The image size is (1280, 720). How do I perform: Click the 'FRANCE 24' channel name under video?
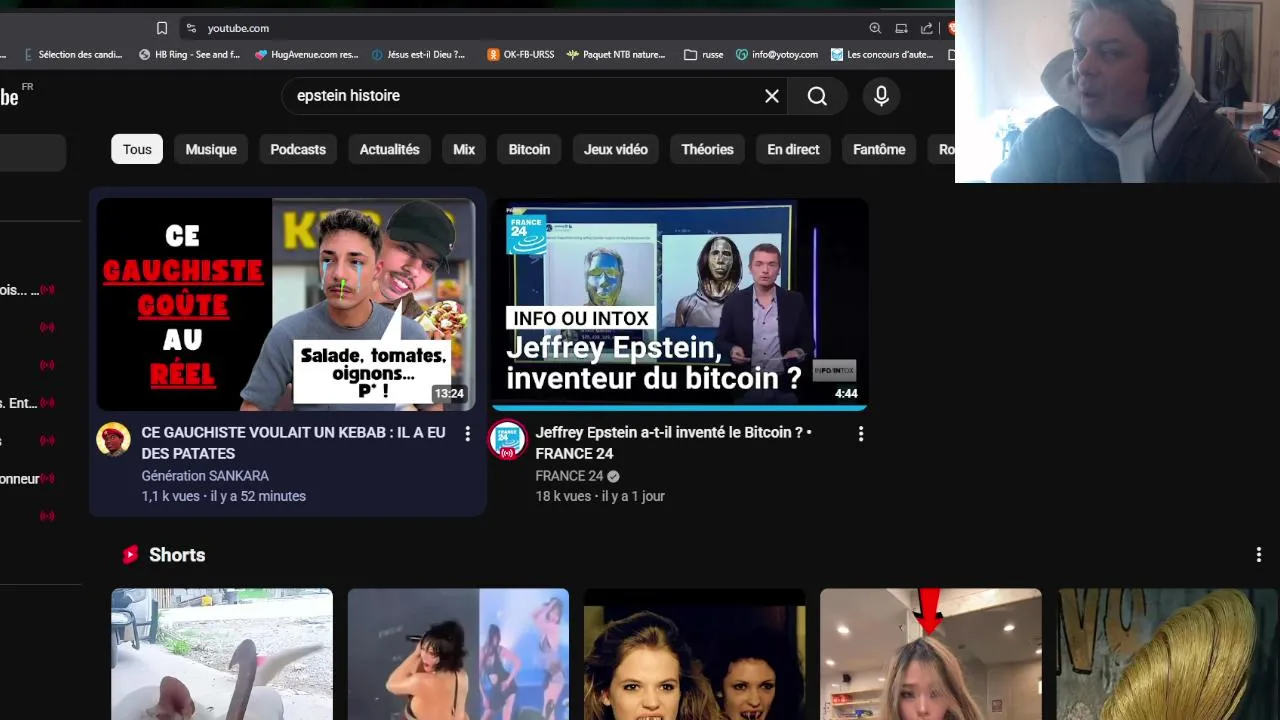click(x=569, y=476)
